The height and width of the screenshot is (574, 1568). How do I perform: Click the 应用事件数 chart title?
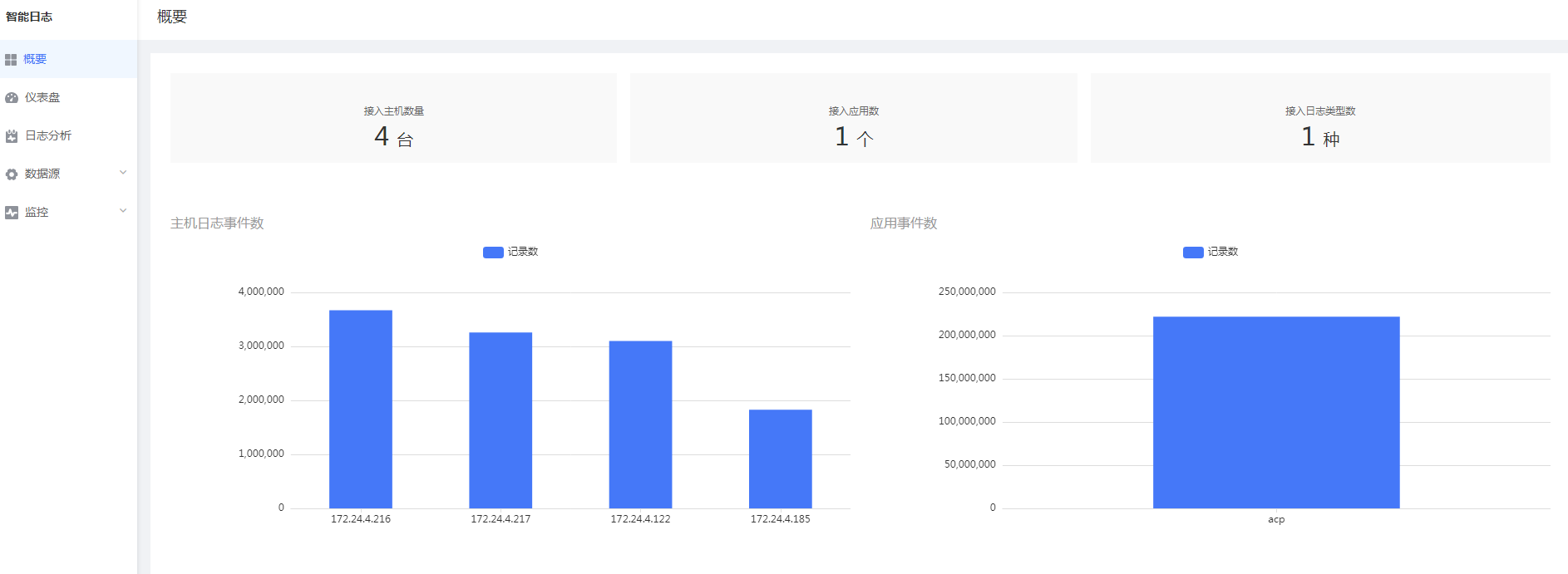point(904,223)
